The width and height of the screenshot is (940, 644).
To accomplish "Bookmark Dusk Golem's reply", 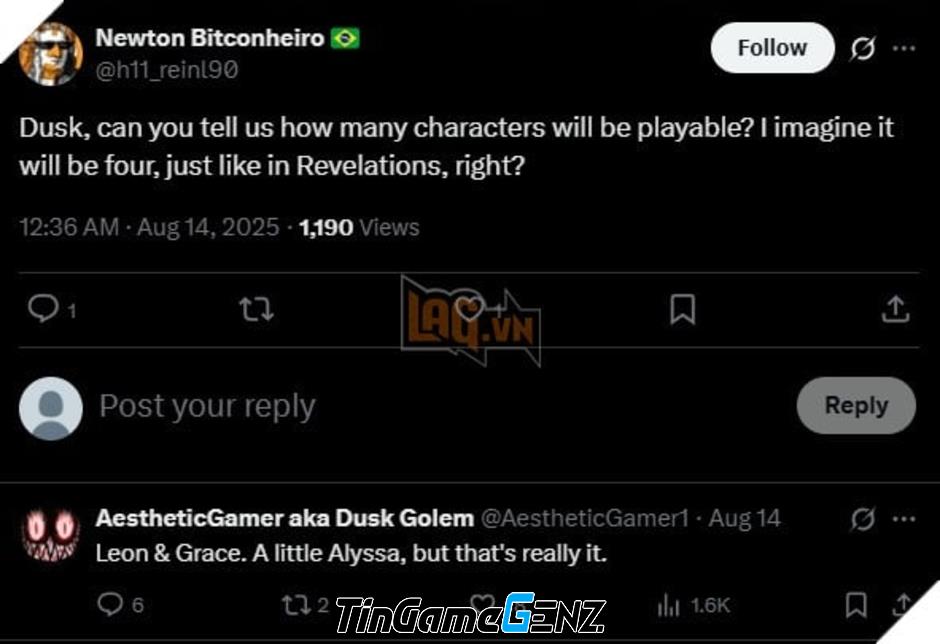I will pyautogui.click(x=856, y=605).
